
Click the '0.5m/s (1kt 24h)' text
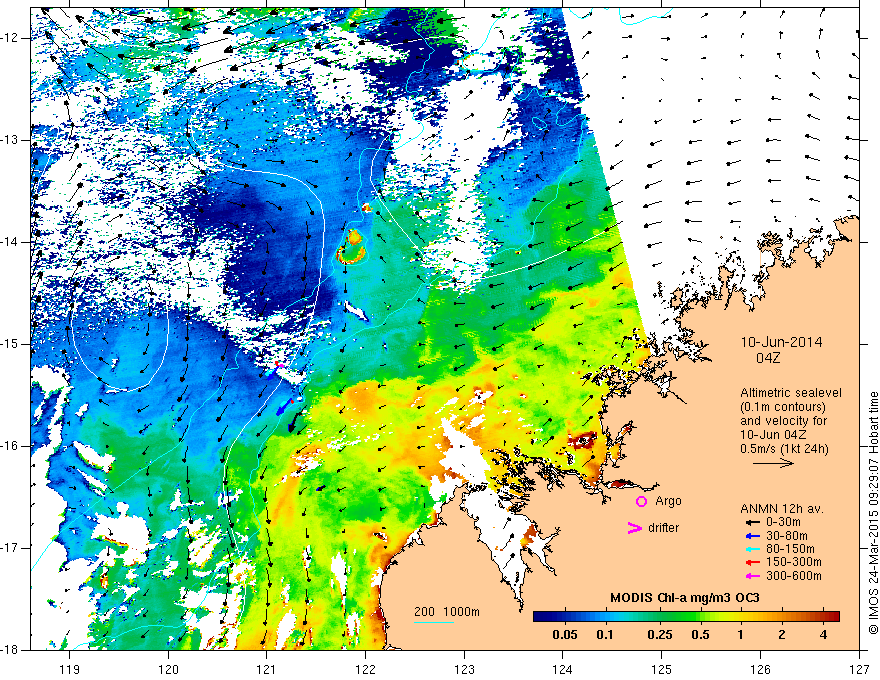click(784, 448)
